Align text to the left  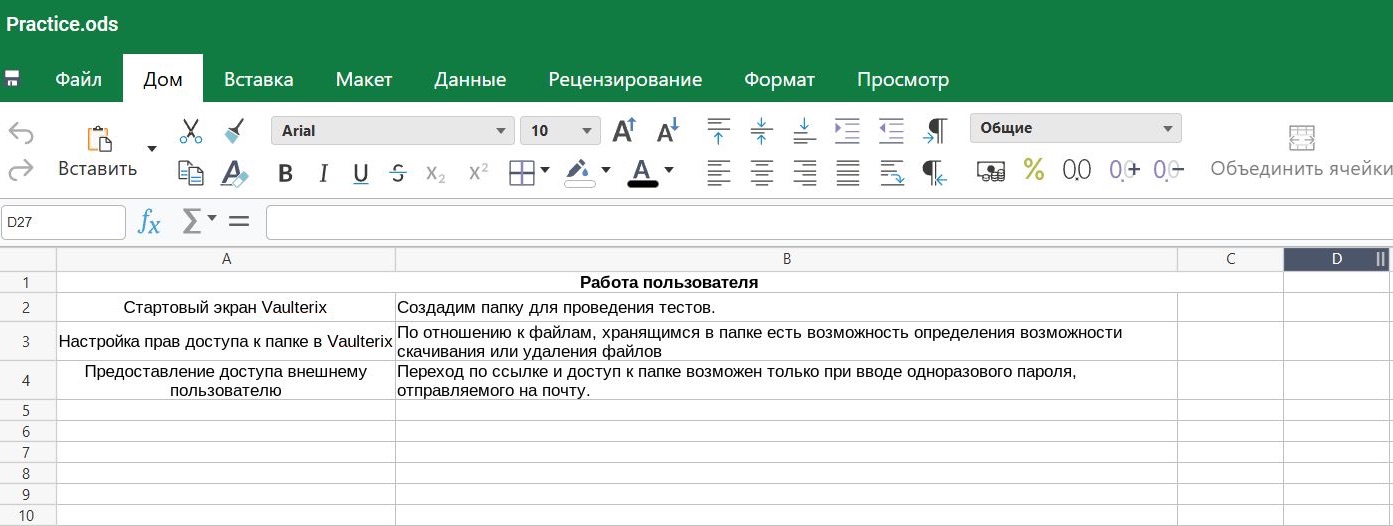pyautogui.click(x=719, y=173)
